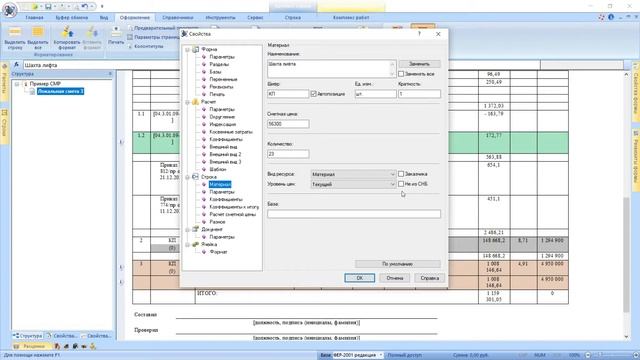Click the 'База' text field in the dialog
Viewport: 640px width, 360px height.
click(x=354, y=214)
